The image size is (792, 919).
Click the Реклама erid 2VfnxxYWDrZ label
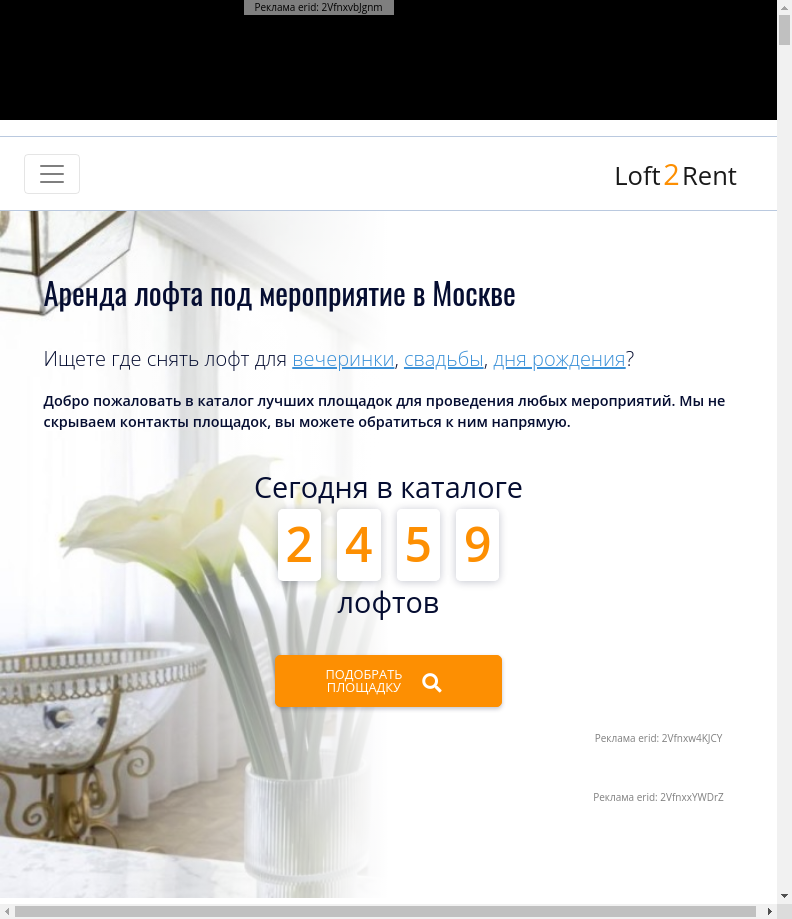pos(658,797)
